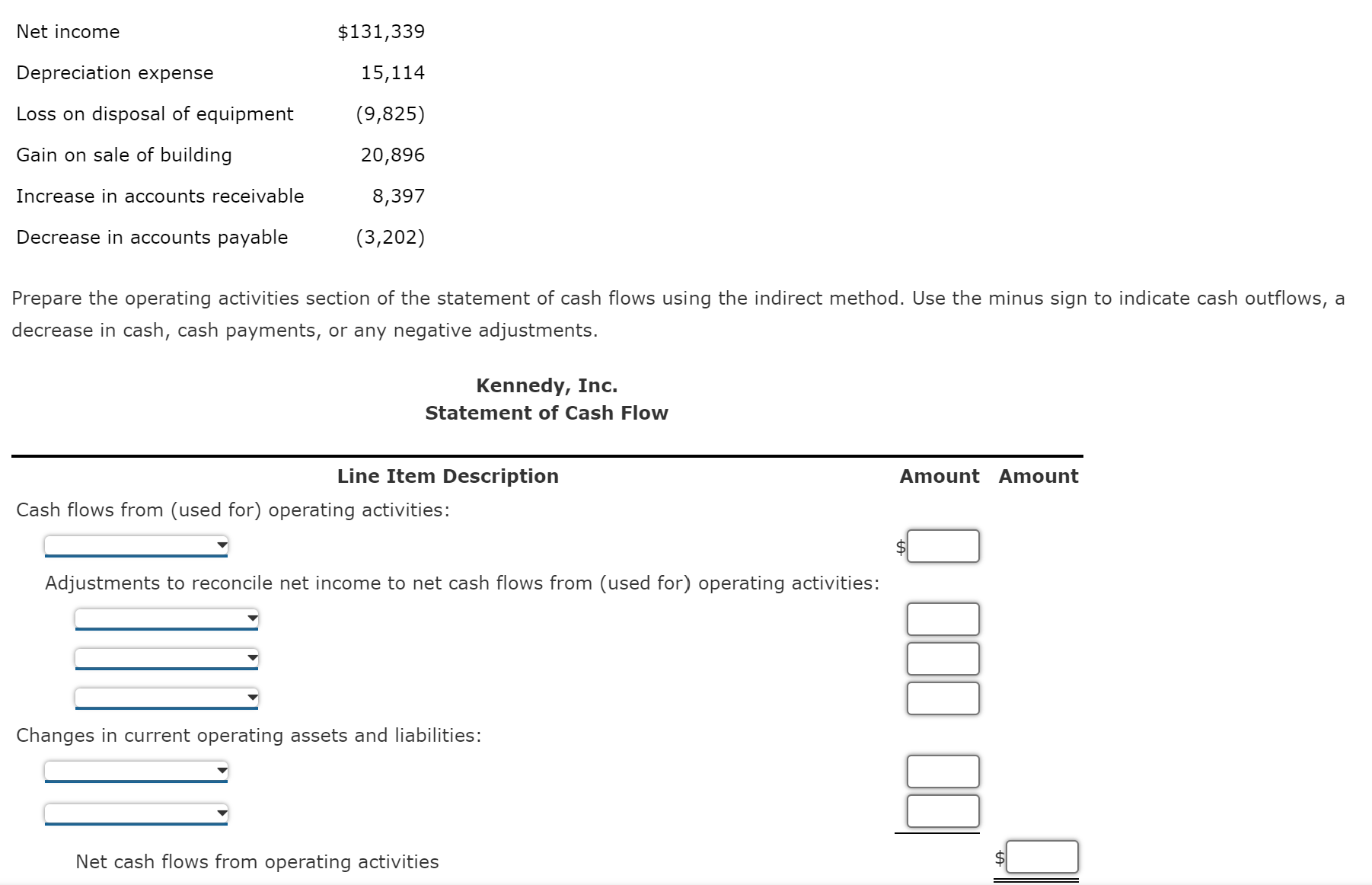Click the Depreciation expense row label
Screen dimensions: 1372x885
[114, 73]
